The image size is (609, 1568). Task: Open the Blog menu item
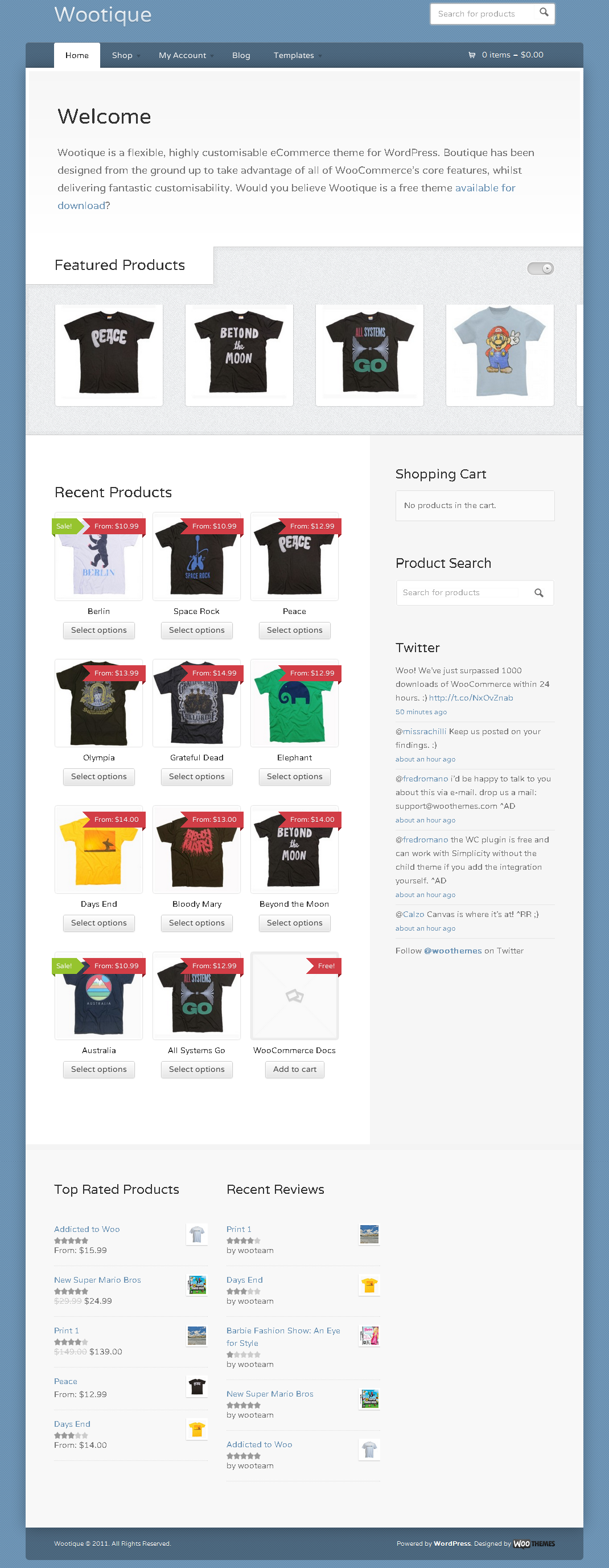(241, 55)
